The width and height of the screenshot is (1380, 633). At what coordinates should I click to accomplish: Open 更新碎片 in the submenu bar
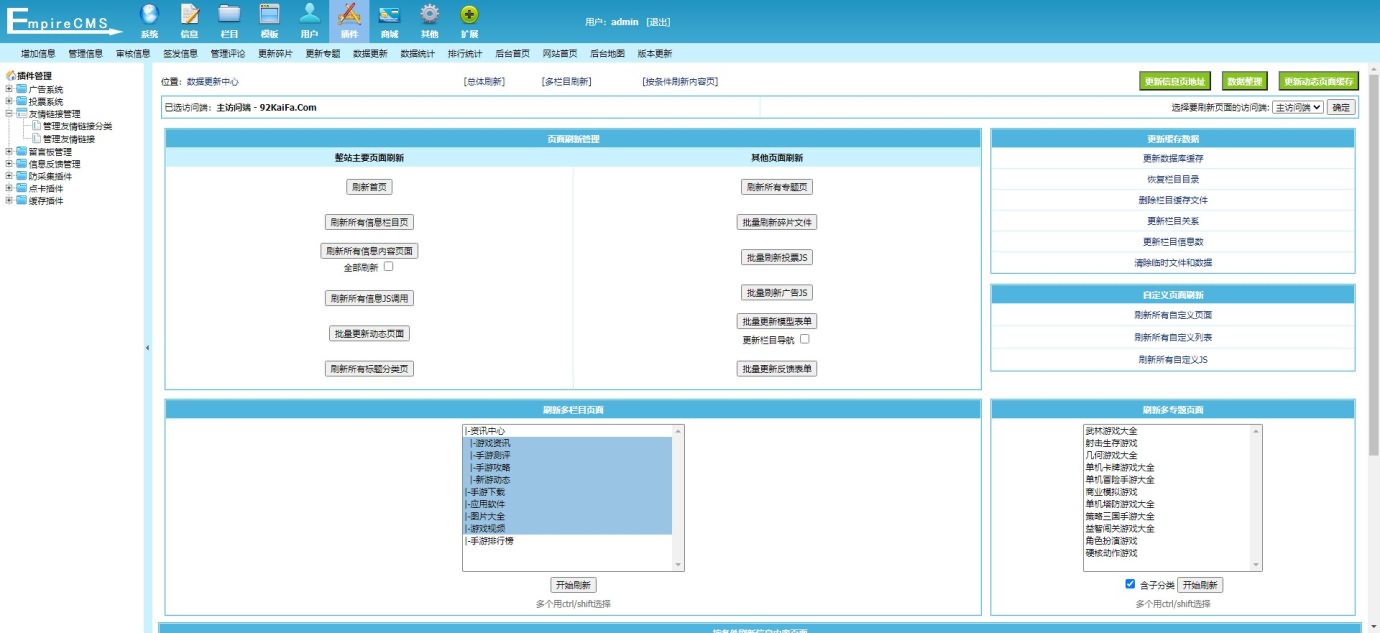coord(275,53)
